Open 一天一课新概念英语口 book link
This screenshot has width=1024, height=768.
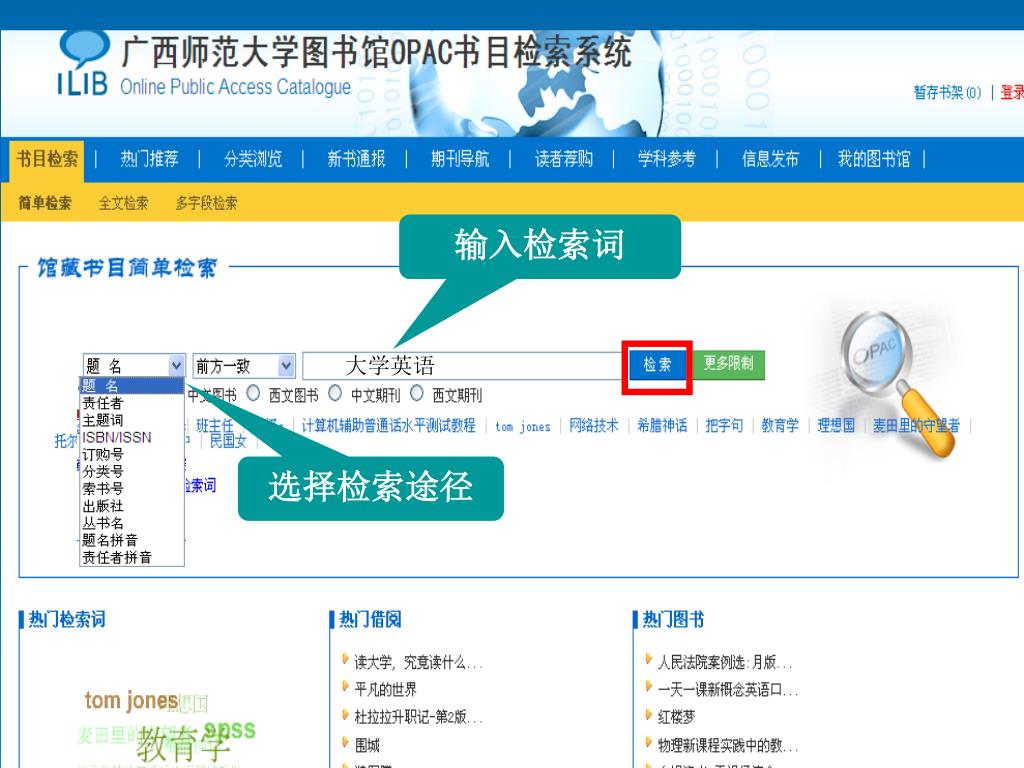(x=728, y=690)
